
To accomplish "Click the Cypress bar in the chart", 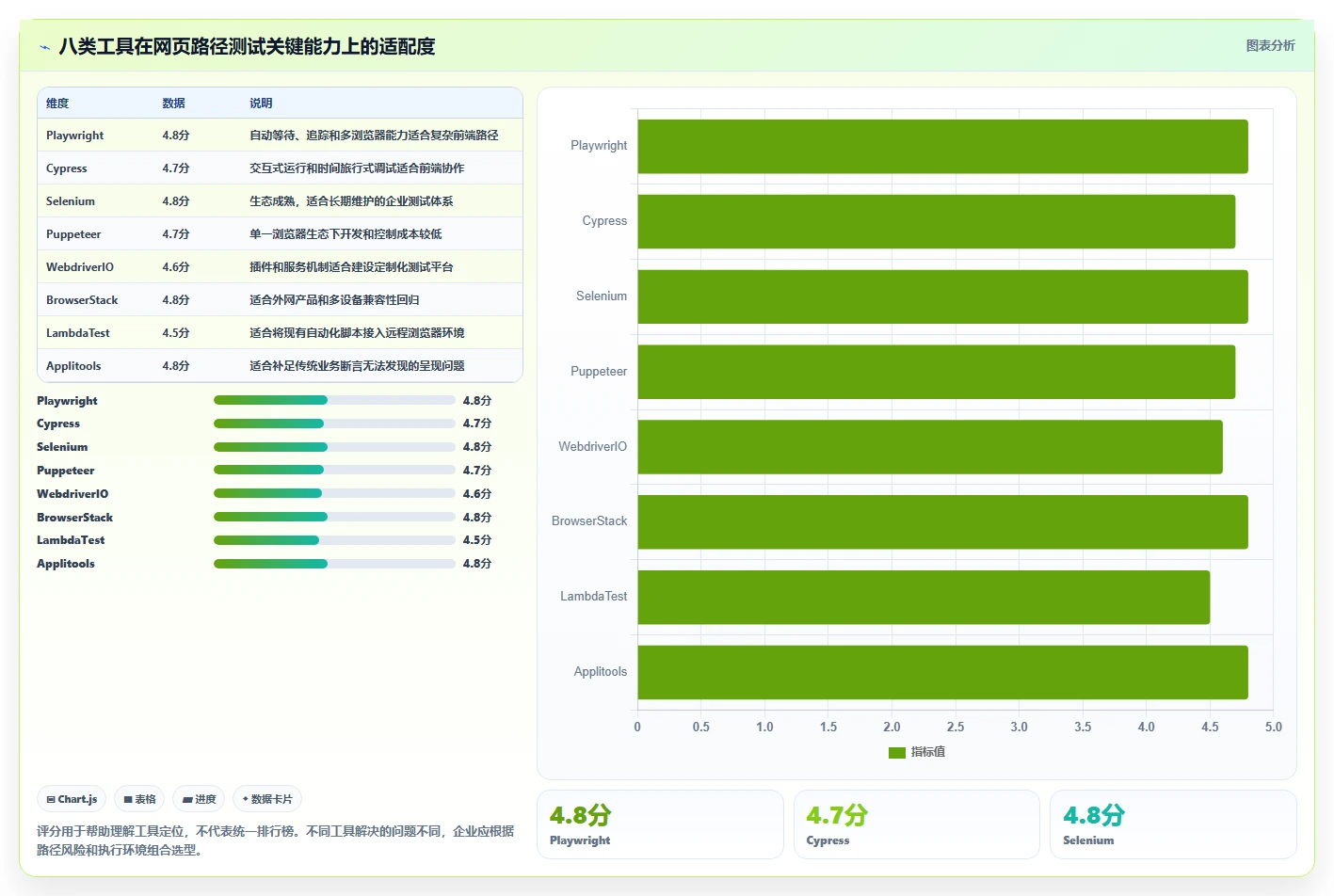I will [936, 221].
